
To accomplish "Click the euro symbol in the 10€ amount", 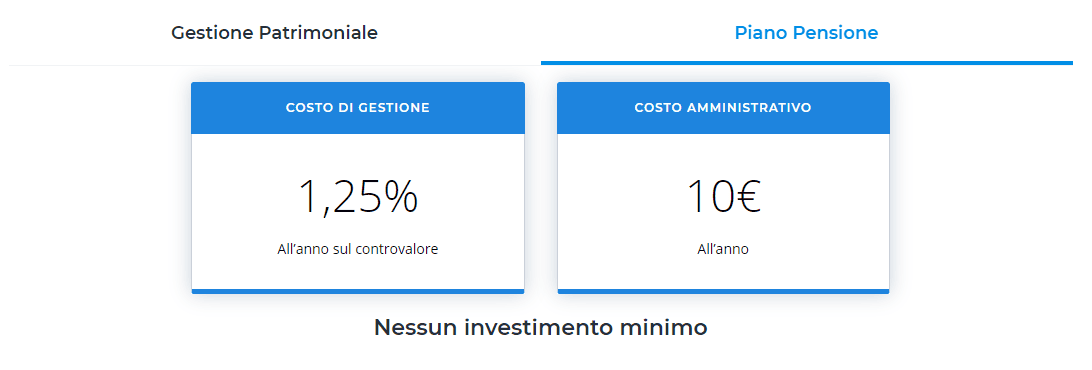I will tap(747, 196).
